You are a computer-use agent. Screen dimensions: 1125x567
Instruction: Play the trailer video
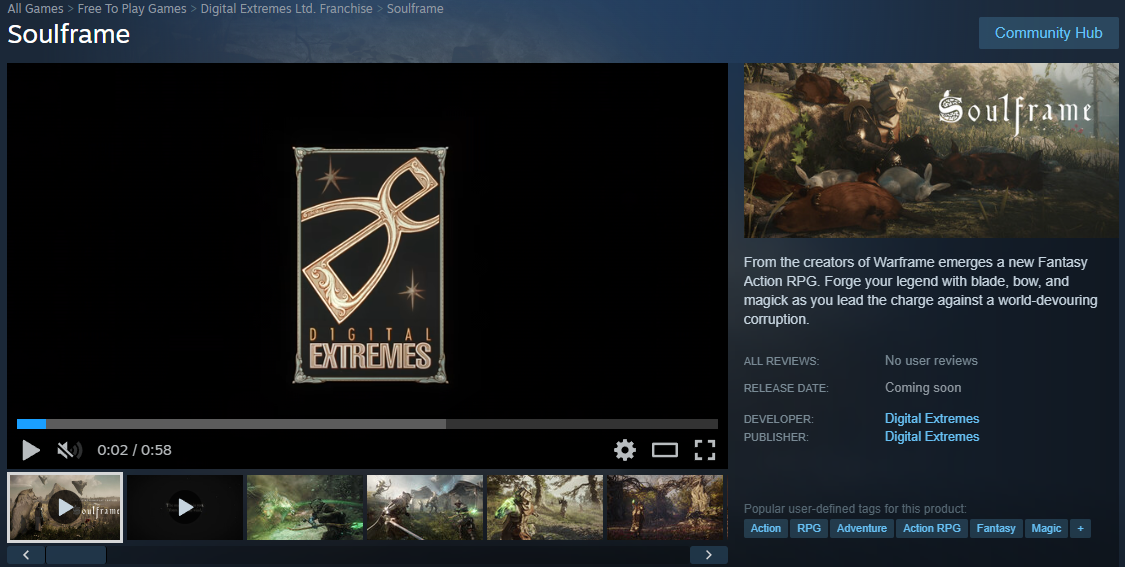coord(30,450)
